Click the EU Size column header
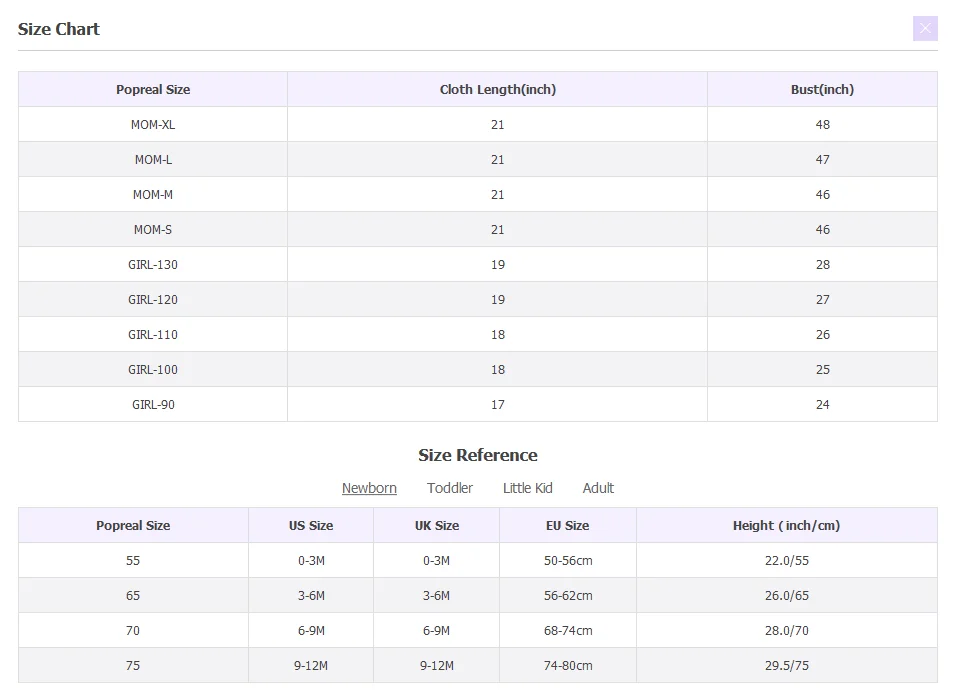This screenshot has width=954, height=697. point(568,525)
